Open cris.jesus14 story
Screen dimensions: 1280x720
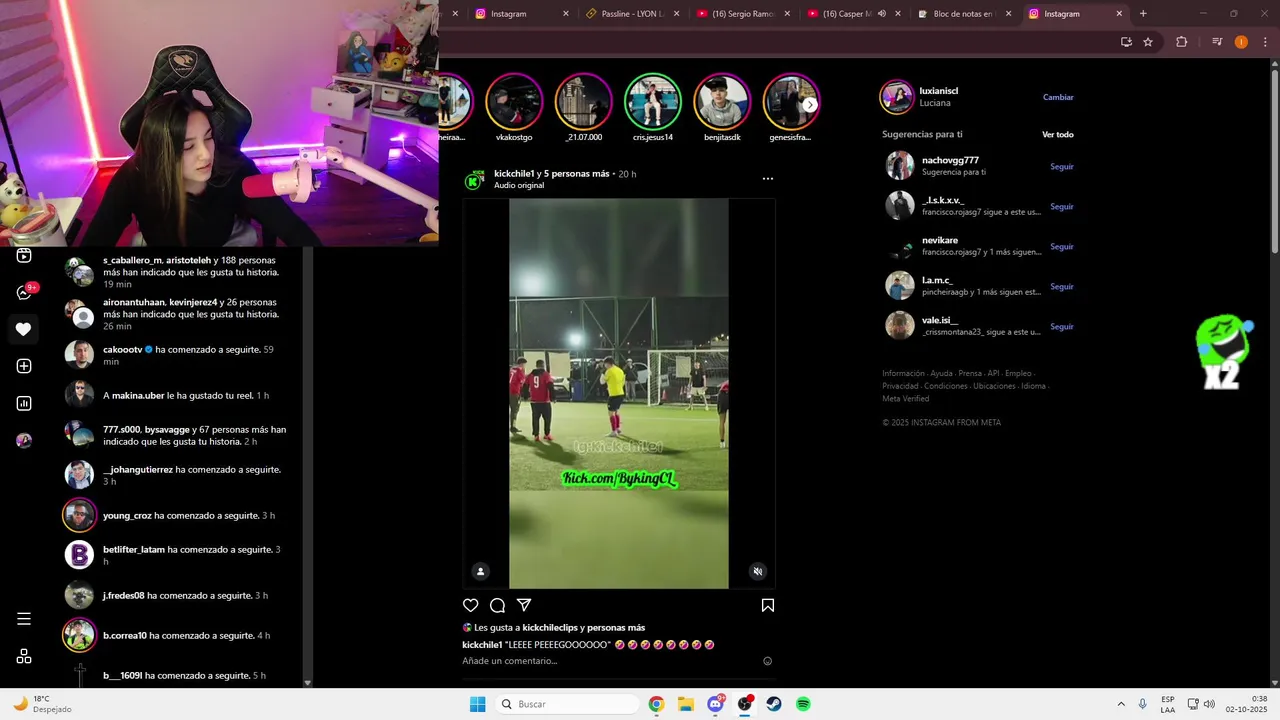click(x=653, y=101)
